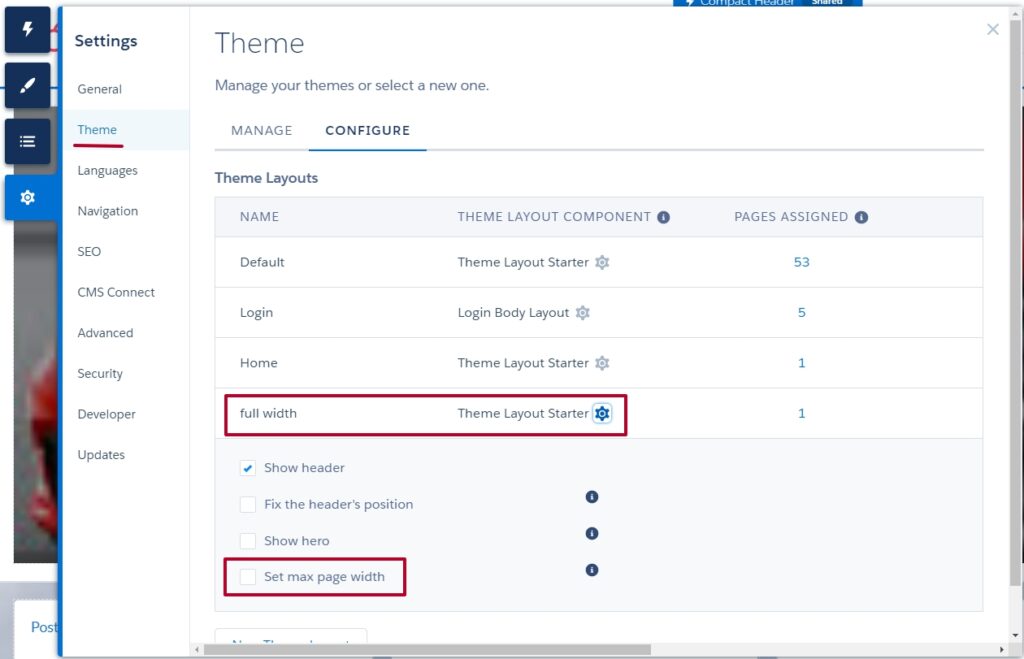Image resolution: width=1024 pixels, height=659 pixels.
Task: Open Navigation settings
Action: point(108,212)
